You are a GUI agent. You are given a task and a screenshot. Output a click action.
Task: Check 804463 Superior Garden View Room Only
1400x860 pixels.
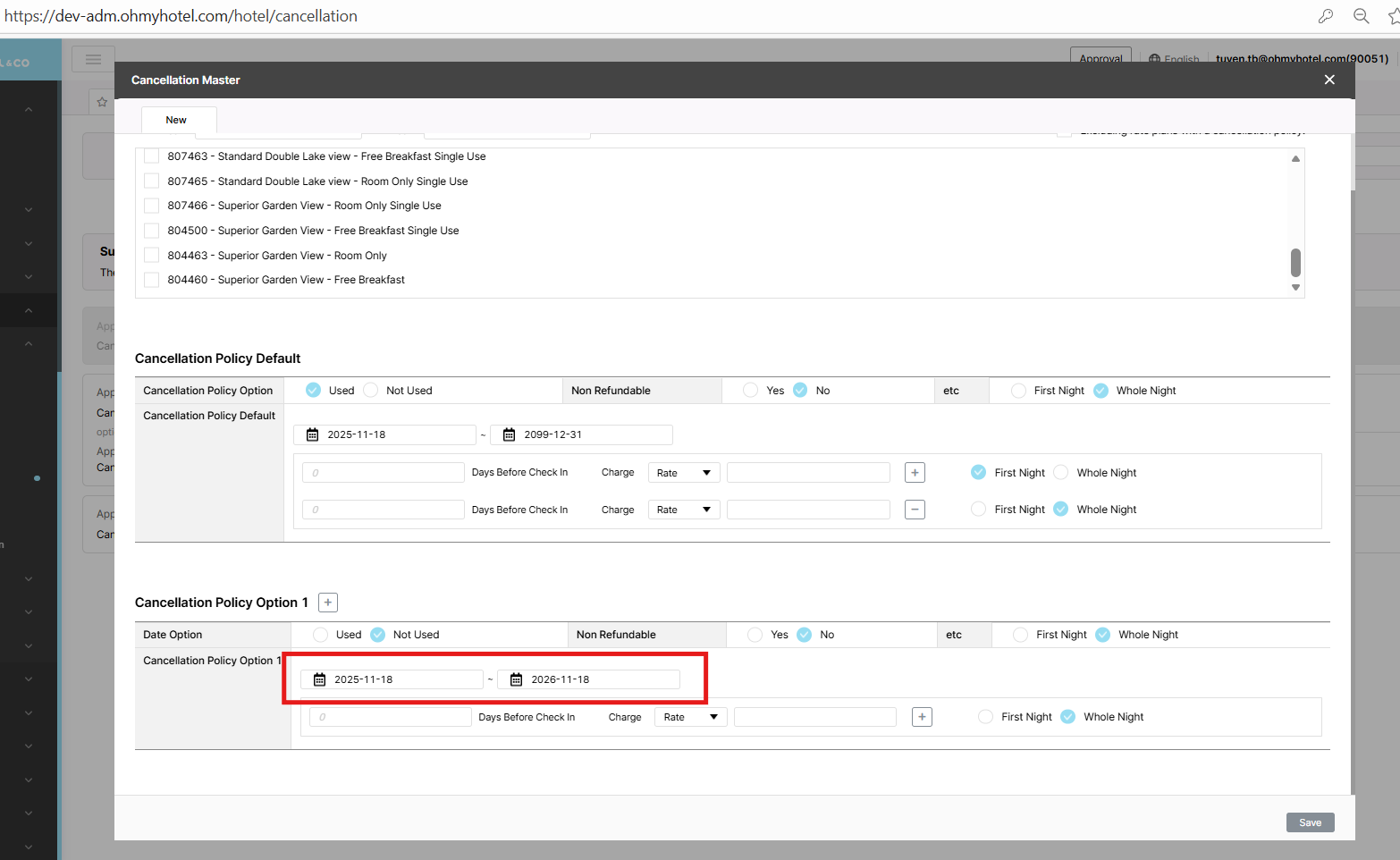click(x=152, y=256)
